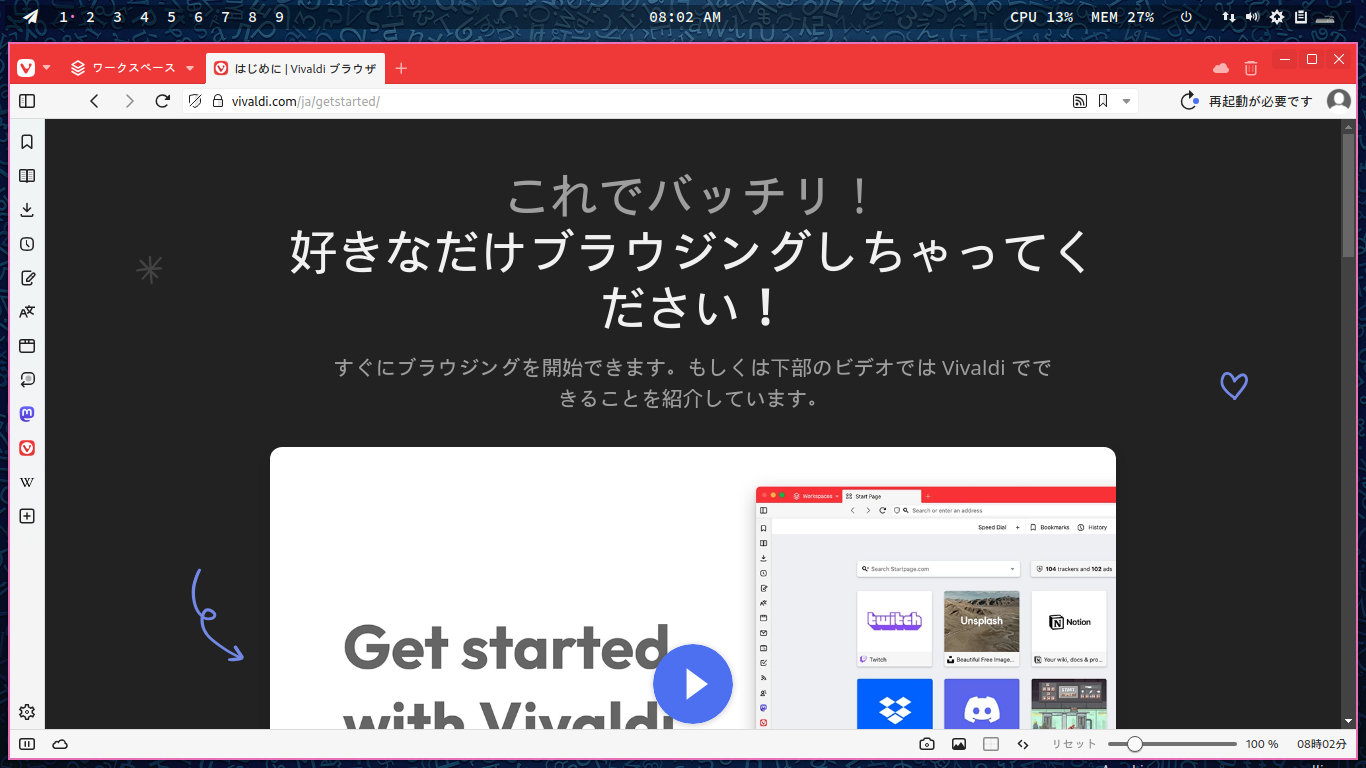Open the Vivaldi main menu
The height and width of the screenshot is (768, 1366).
pos(26,68)
